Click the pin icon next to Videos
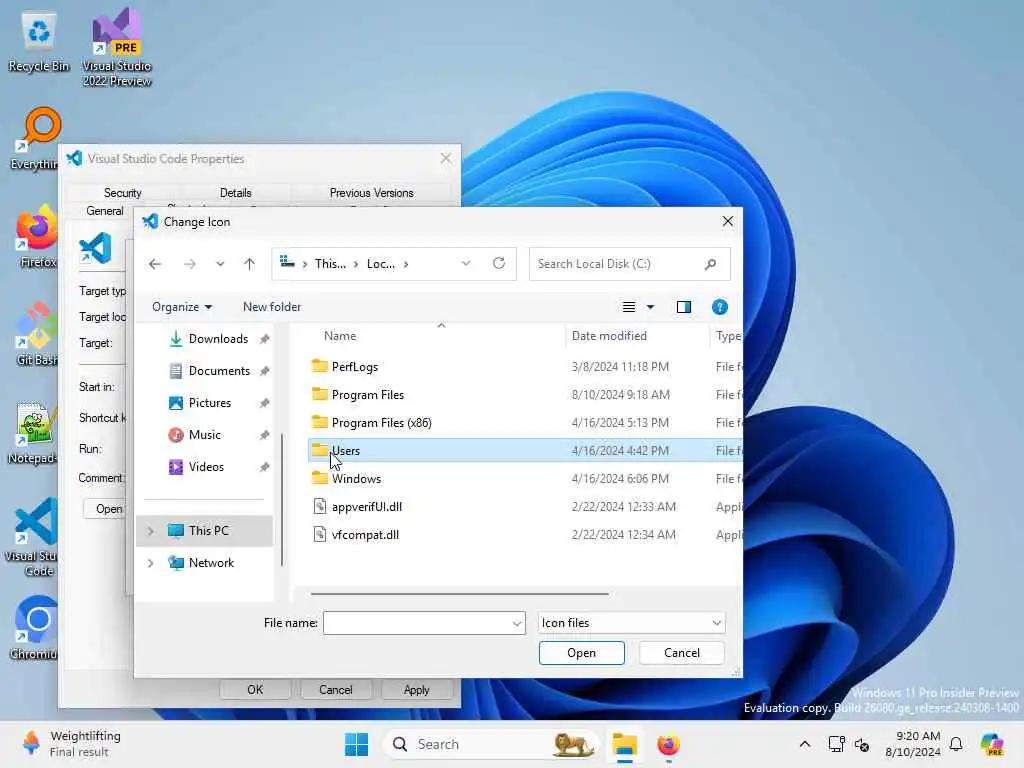 point(264,467)
